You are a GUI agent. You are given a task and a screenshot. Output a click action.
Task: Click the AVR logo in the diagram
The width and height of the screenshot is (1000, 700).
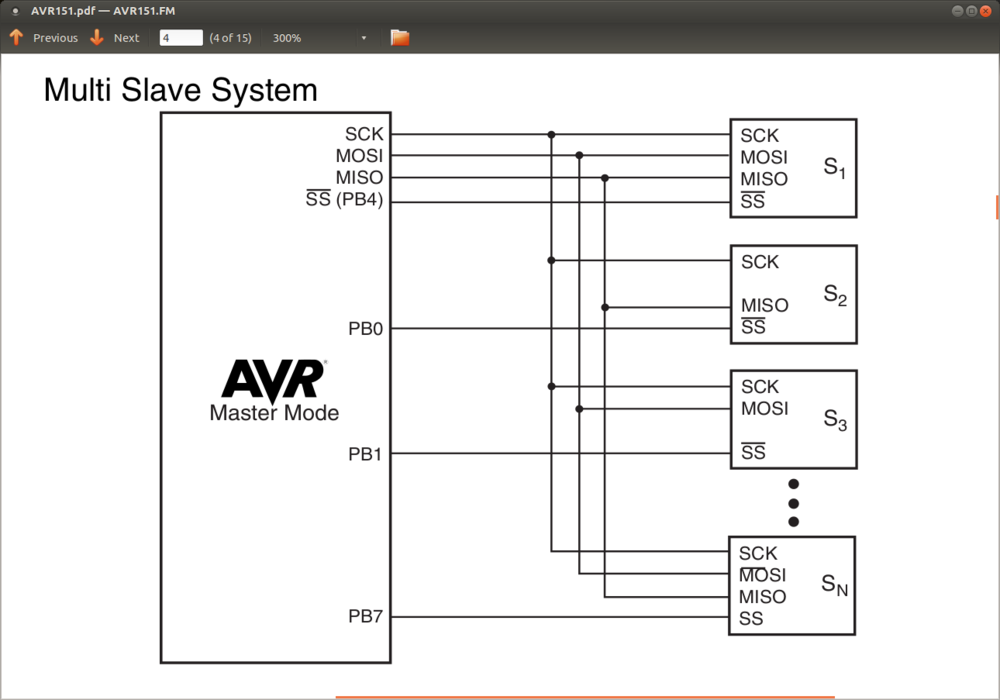(273, 380)
